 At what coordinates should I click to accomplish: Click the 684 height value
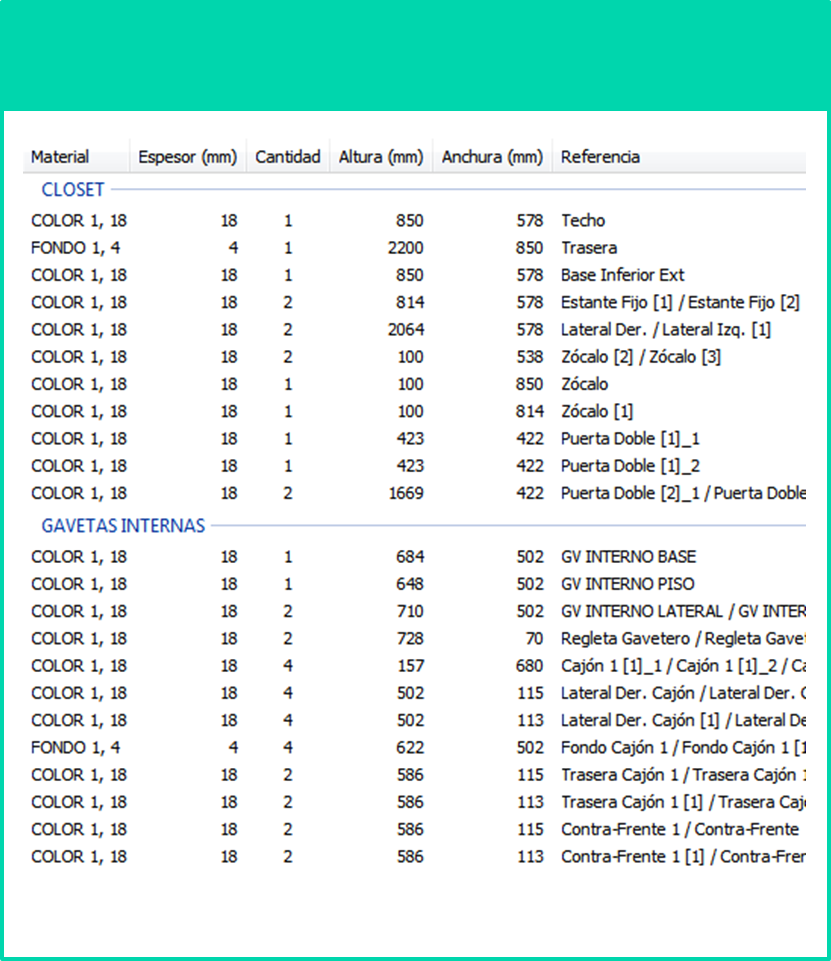pos(410,556)
